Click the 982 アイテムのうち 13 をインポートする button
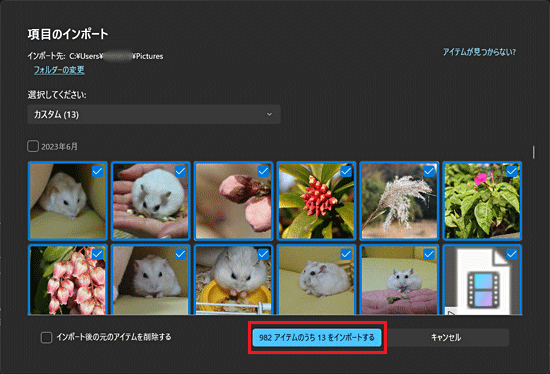 tap(317, 338)
